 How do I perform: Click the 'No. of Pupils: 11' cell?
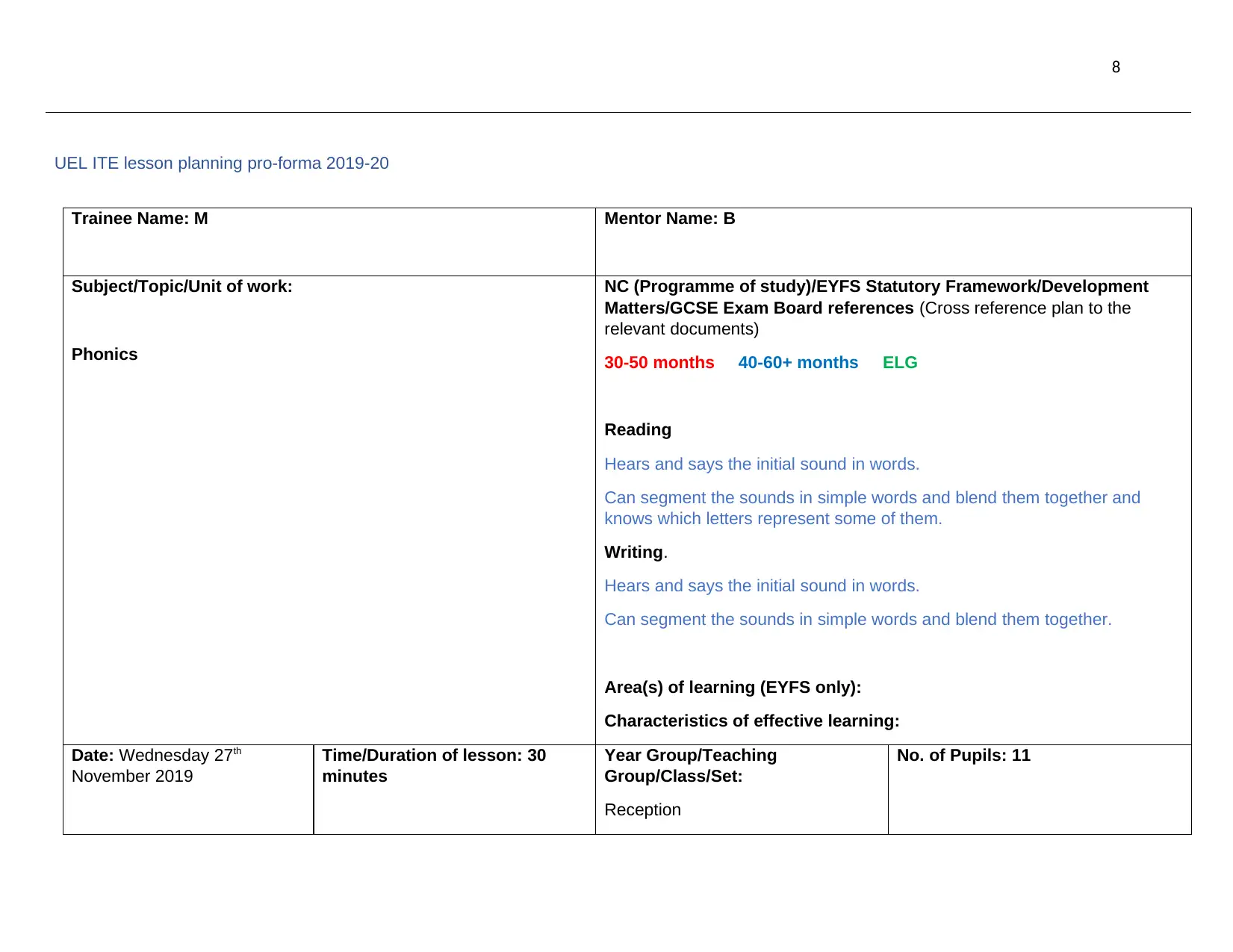(1040, 789)
